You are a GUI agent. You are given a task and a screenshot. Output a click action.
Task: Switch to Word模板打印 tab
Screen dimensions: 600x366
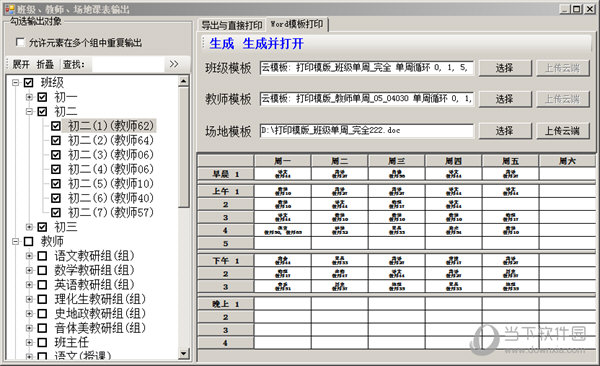click(x=297, y=24)
